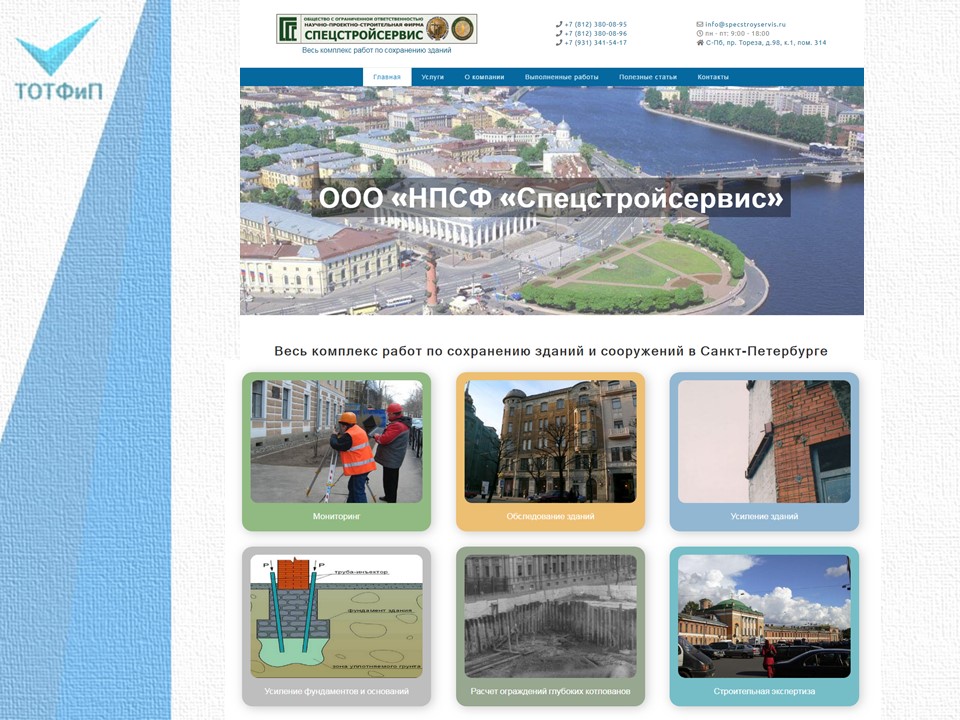Navigate to Контакты page
This screenshot has width=960, height=720.
click(713, 77)
